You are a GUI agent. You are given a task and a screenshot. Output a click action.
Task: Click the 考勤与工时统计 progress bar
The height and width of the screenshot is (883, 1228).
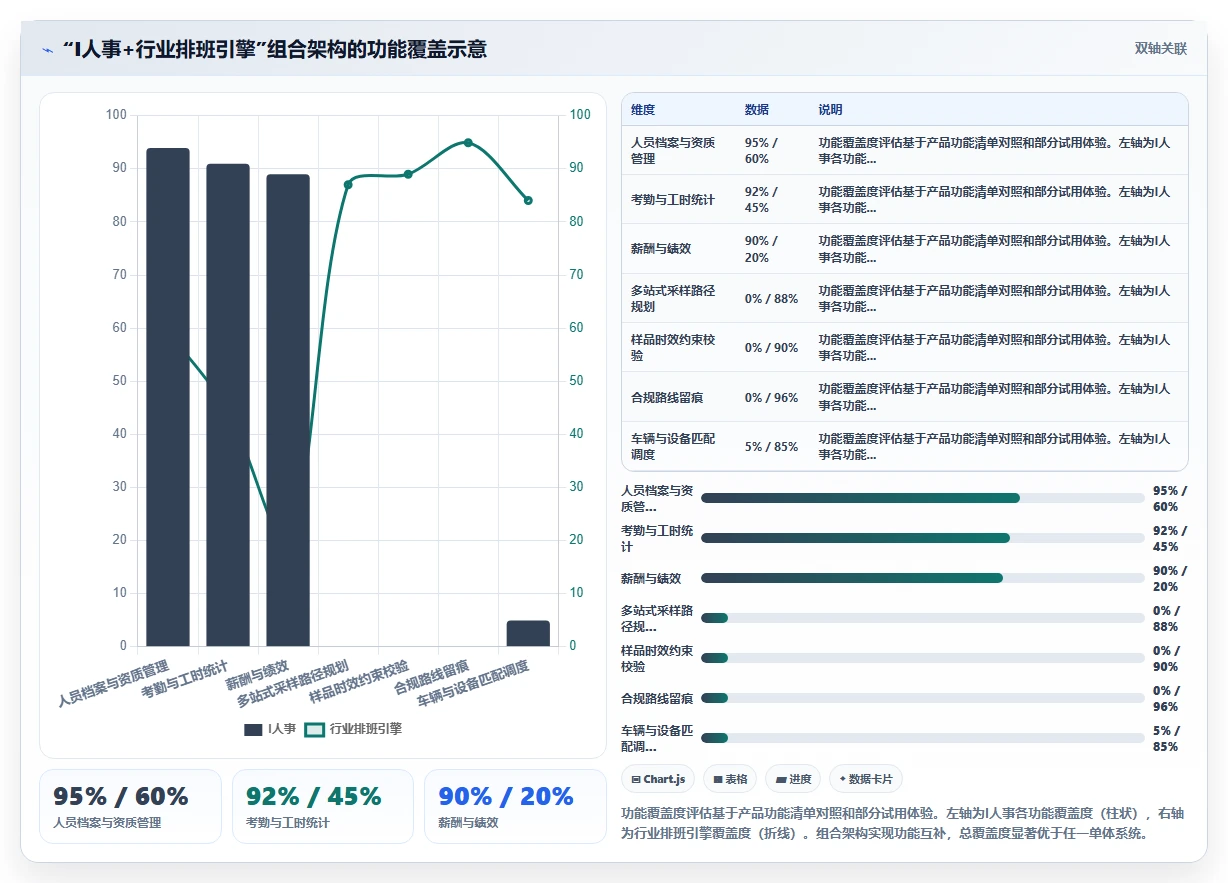click(922, 538)
